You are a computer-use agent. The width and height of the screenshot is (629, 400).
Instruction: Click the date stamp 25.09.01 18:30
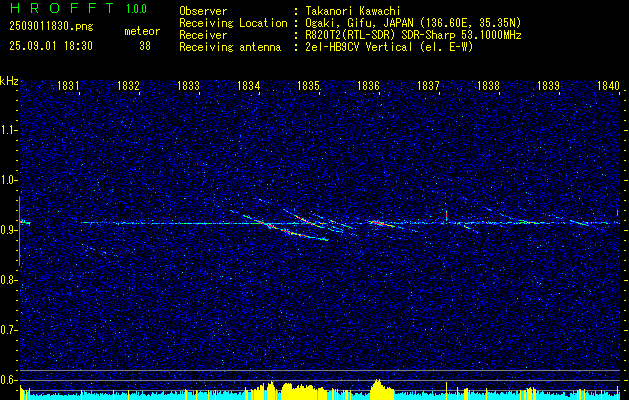(x=51, y=46)
